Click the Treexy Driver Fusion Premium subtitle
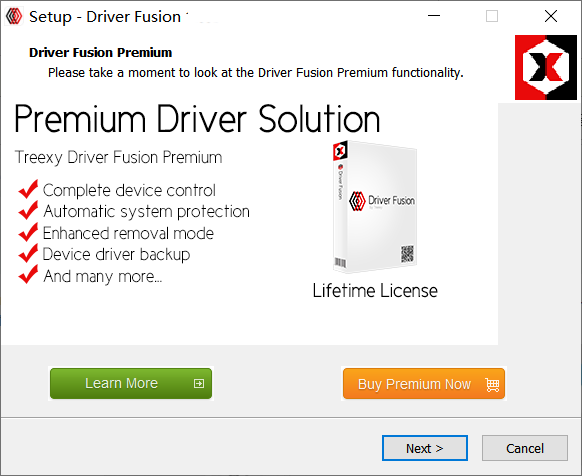This screenshot has height=476, width=582. click(118, 157)
